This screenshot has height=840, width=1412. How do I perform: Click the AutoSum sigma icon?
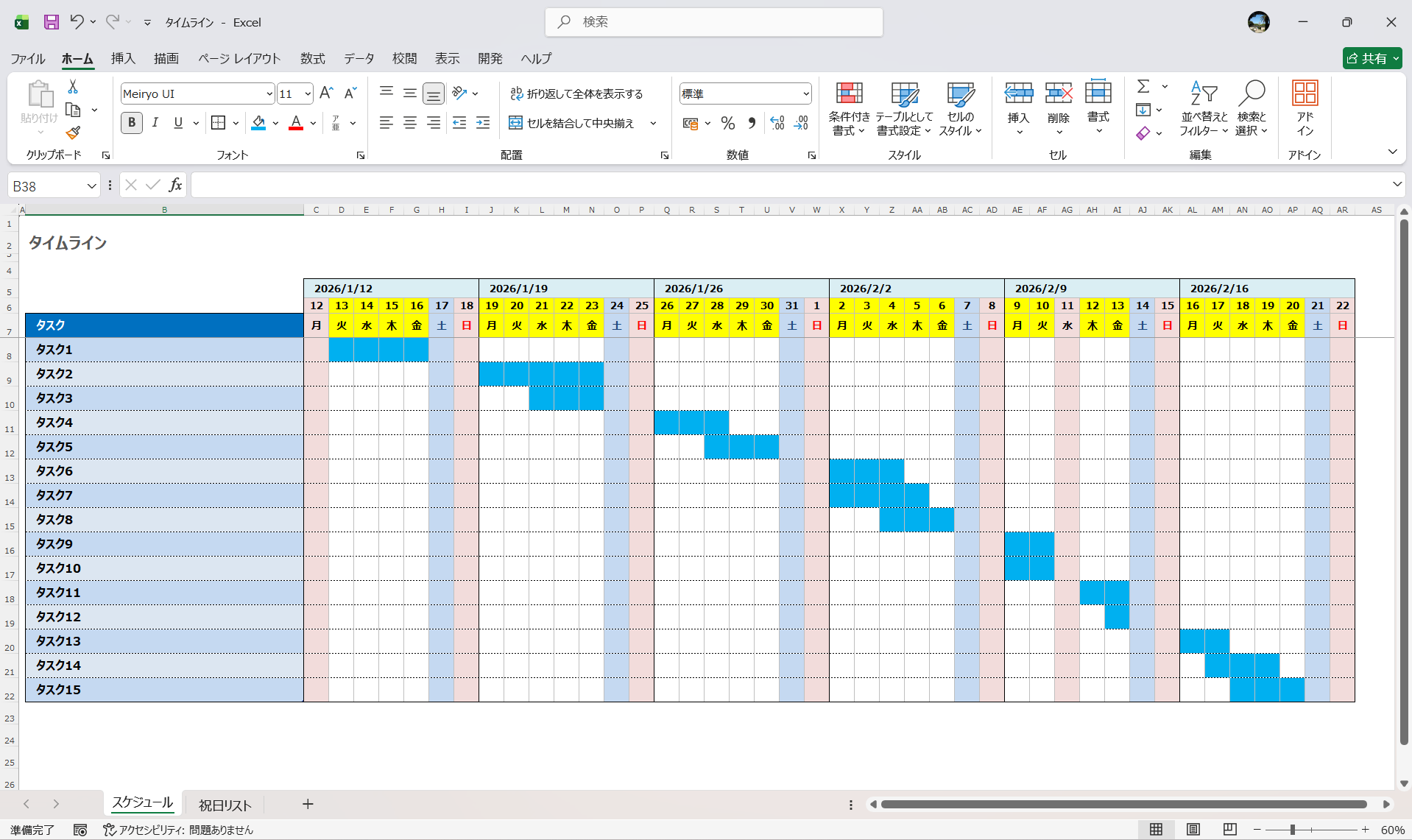(1143, 87)
